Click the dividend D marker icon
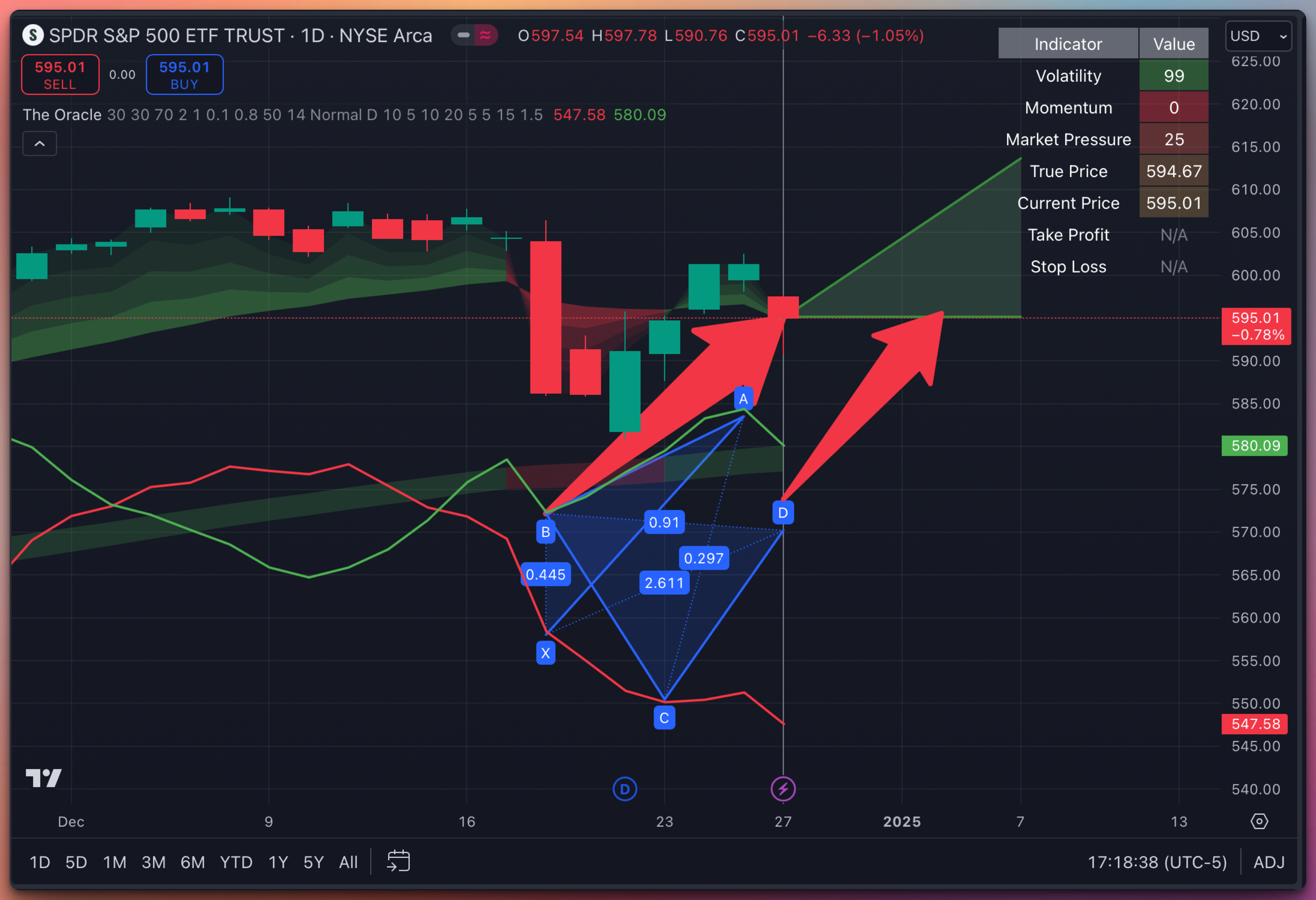 point(625,788)
